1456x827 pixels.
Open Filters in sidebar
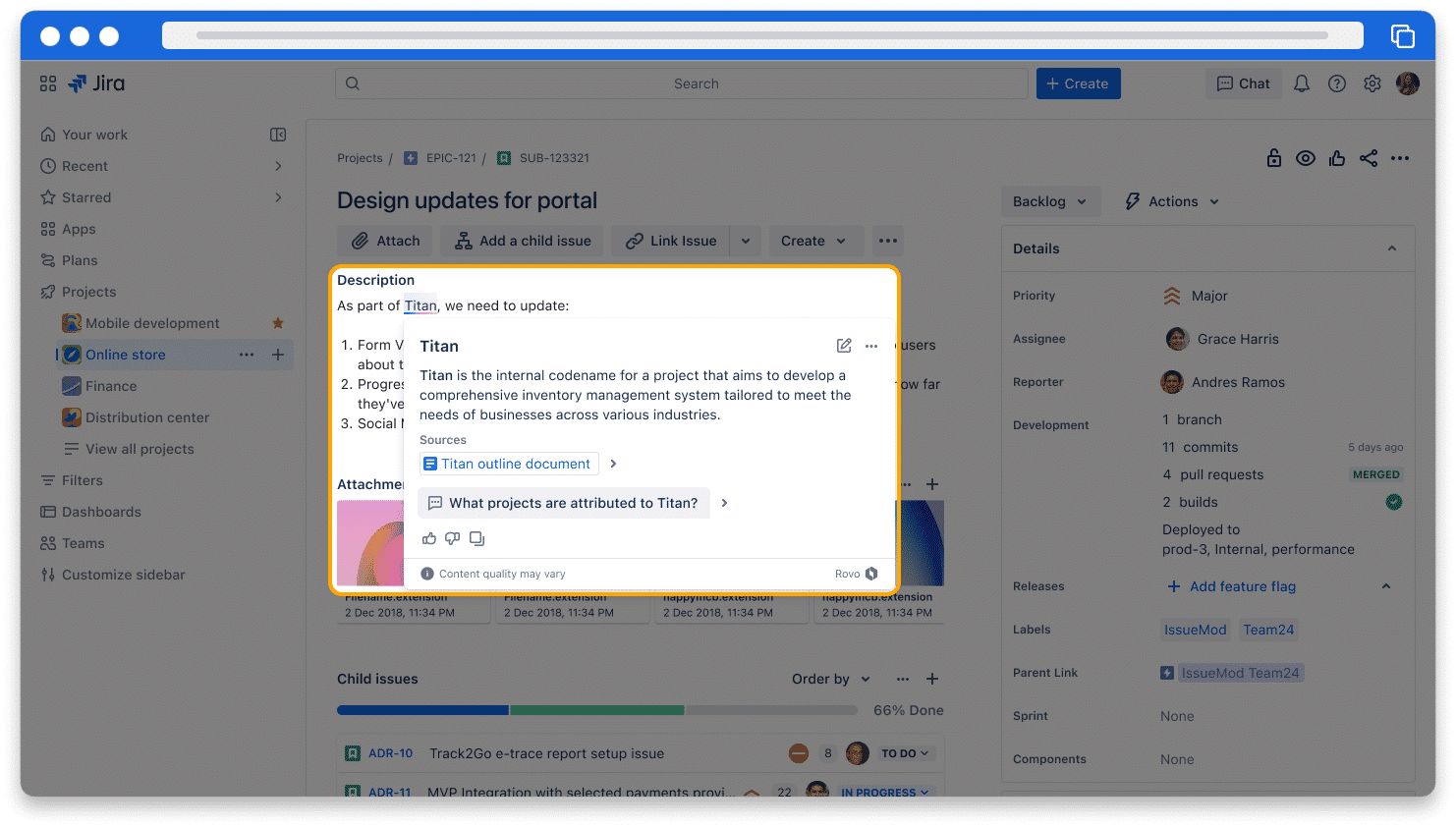coord(82,480)
